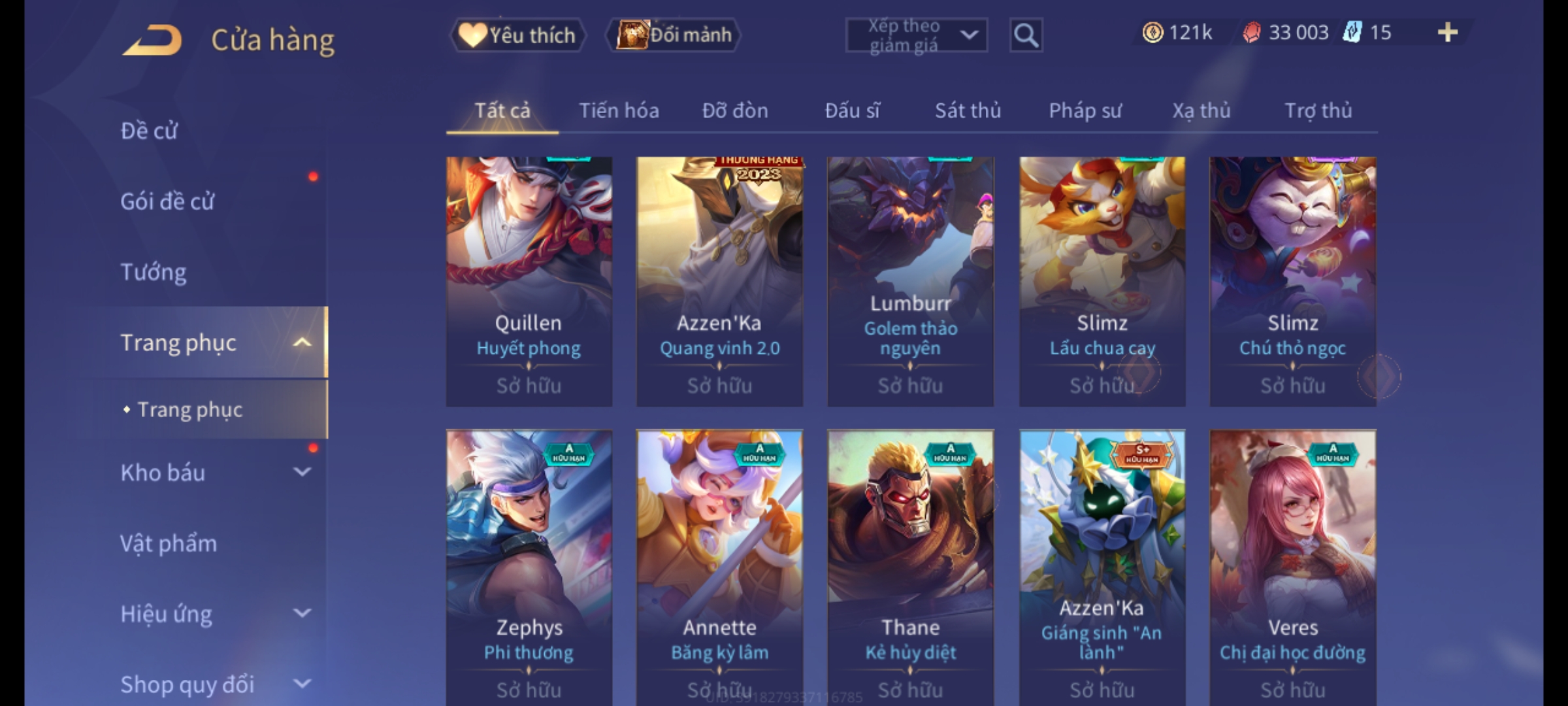Go to Tướng in sidebar
The image size is (1568, 706).
[x=154, y=272]
